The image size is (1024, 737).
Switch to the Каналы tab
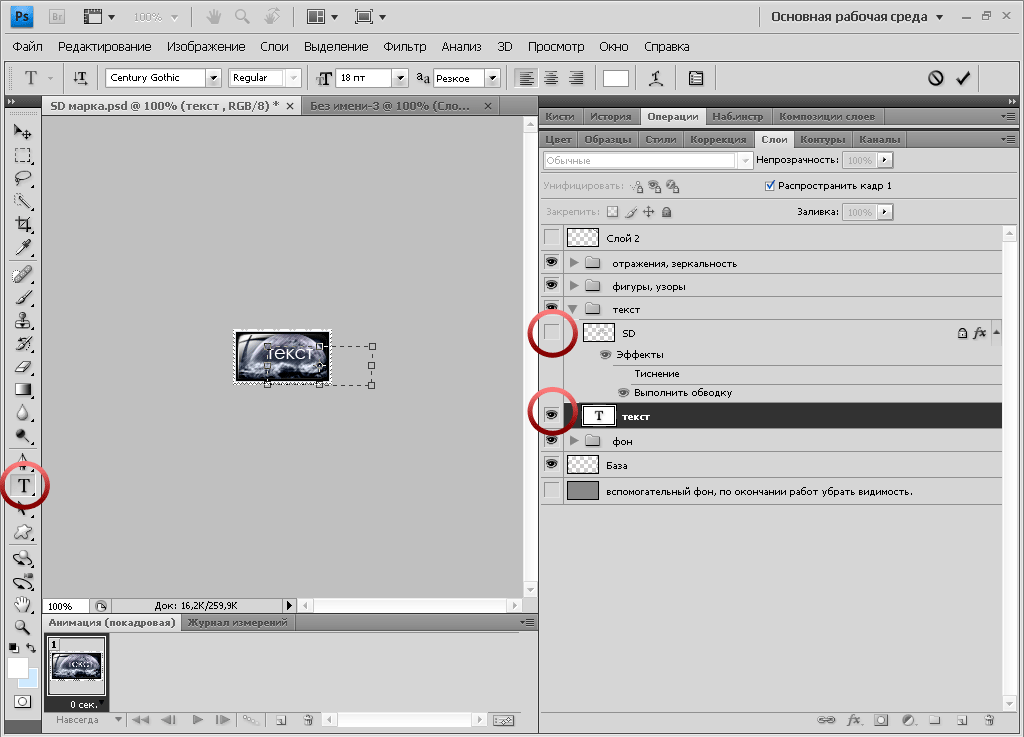click(x=879, y=140)
